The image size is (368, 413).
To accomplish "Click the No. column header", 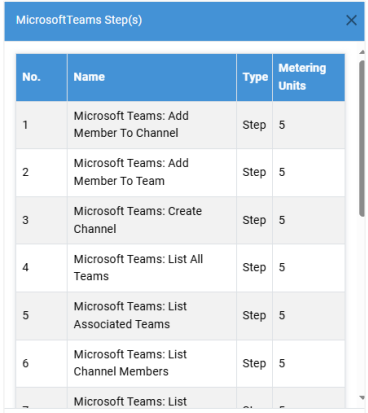I will (41, 77).
